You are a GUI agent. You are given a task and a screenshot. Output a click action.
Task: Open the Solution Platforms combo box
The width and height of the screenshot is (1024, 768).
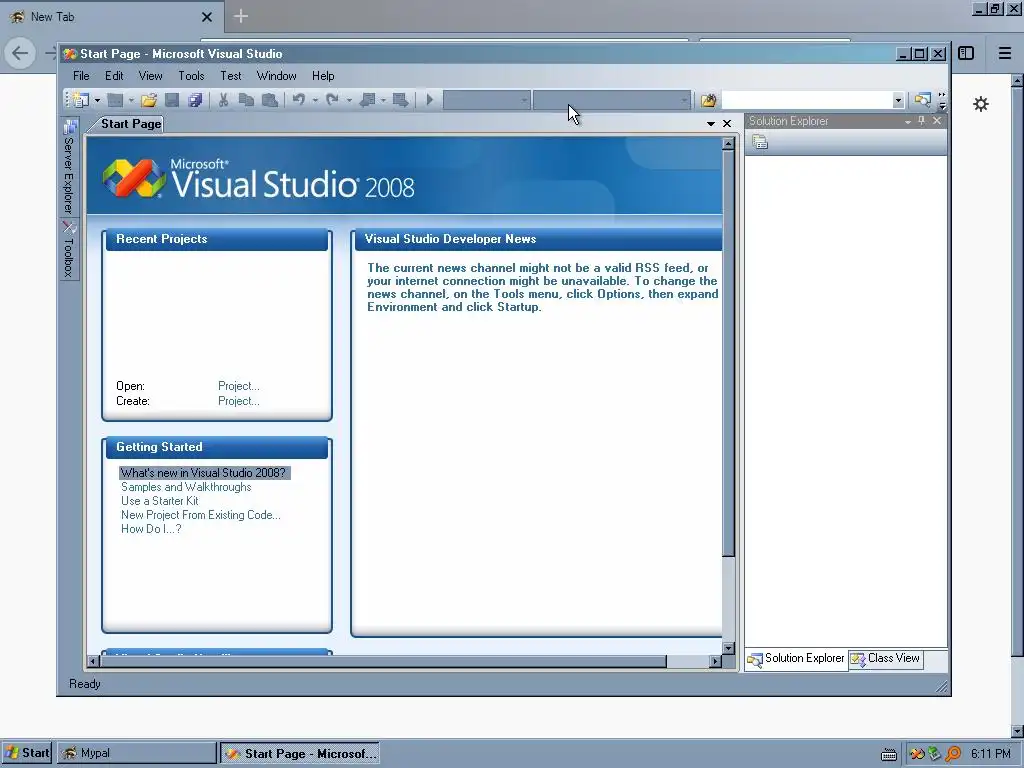pyautogui.click(x=612, y=100)
